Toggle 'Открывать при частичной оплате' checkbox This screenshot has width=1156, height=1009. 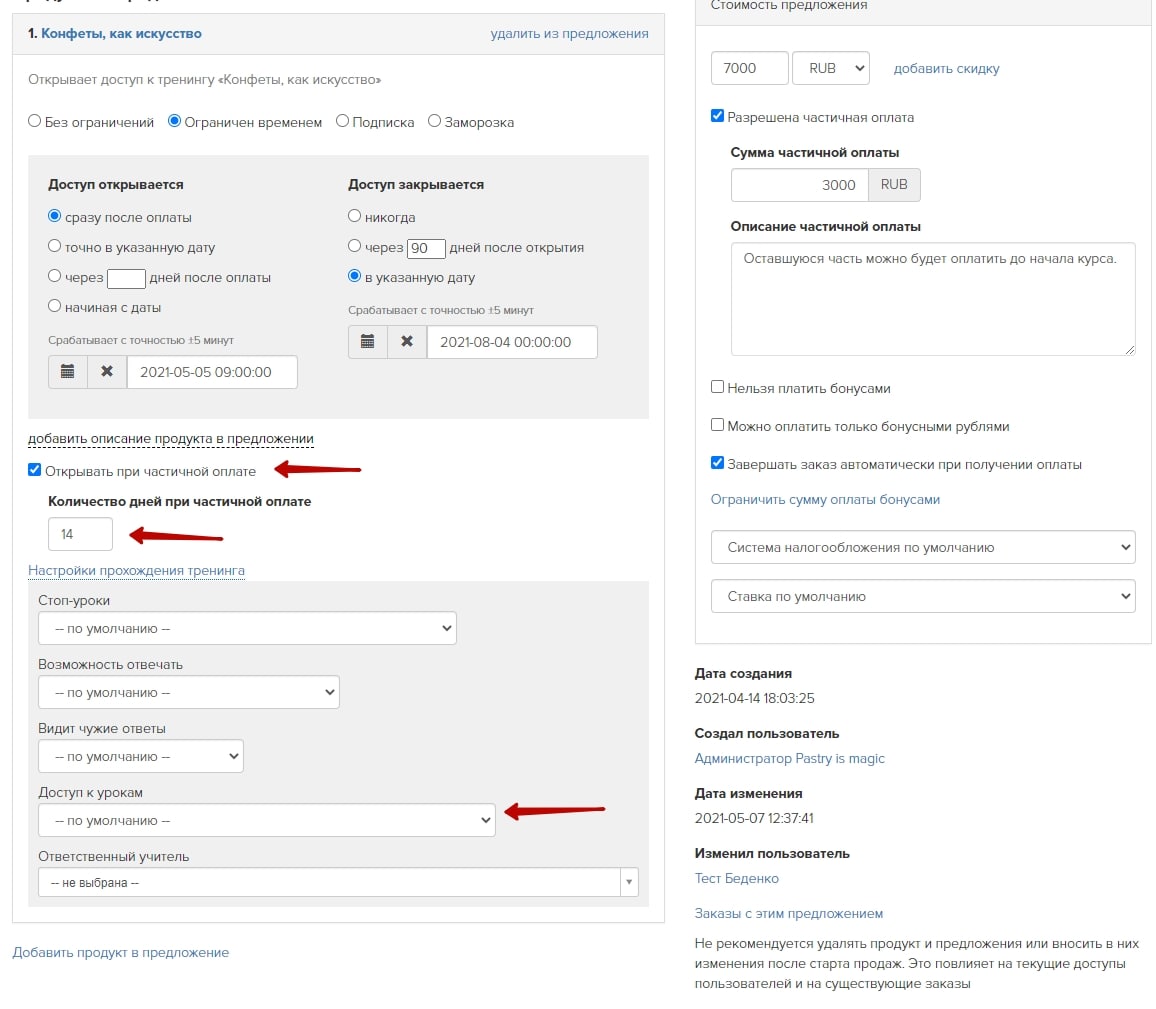pos(35,470)
